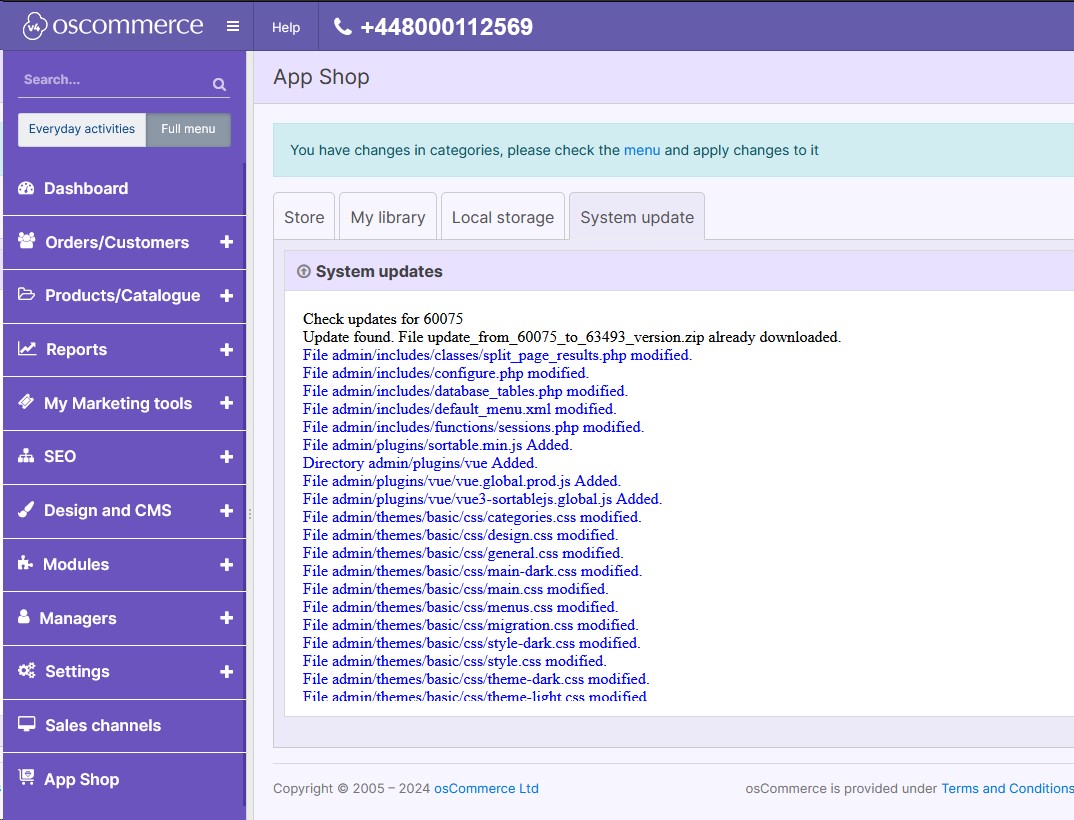Click the Managers user icon
The height and width of the screenshot is (820, 1074).
[24, 617]
